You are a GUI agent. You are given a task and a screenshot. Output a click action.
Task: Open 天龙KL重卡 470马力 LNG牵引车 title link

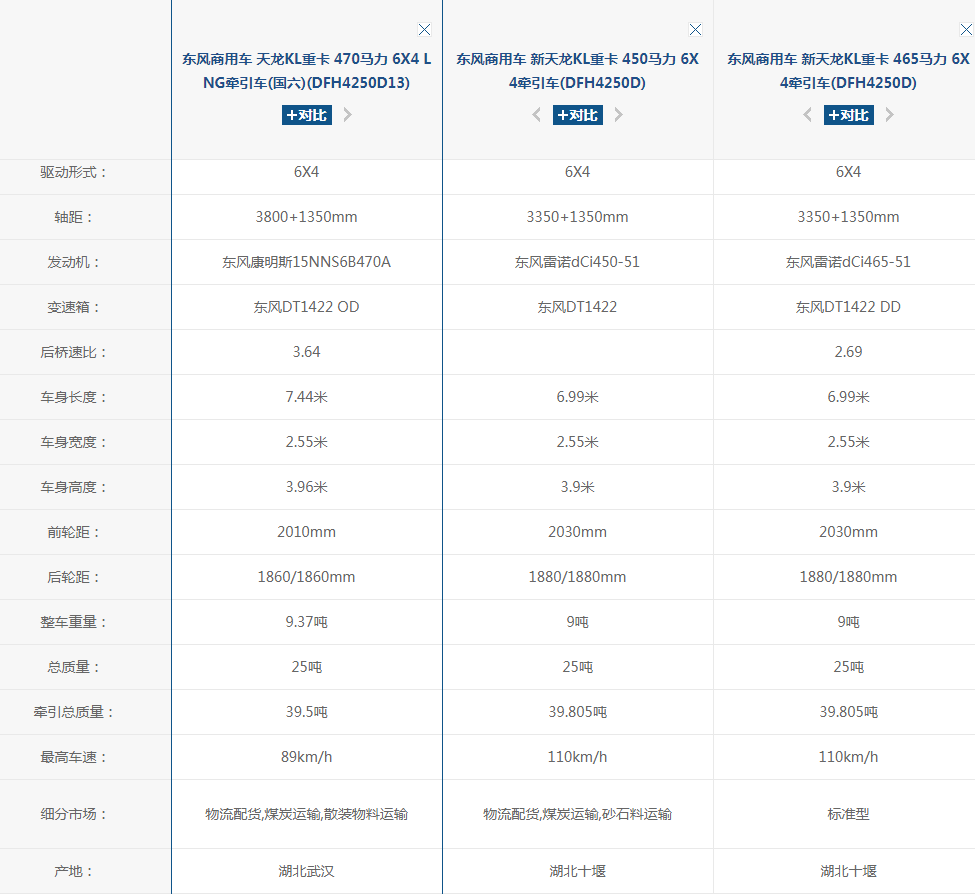point(307,71)
